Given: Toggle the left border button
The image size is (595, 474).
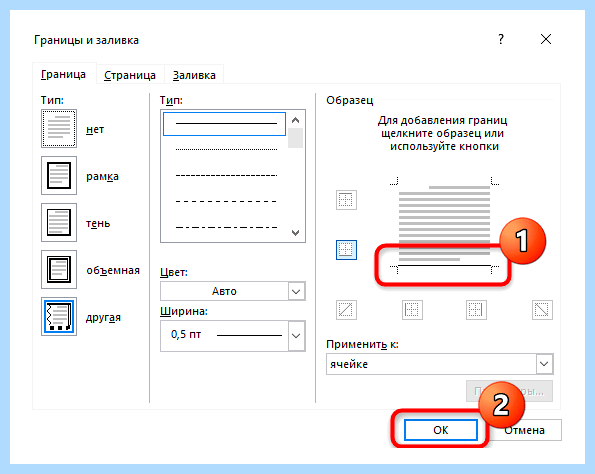Looking at the screenshot, I should [x=412, y=310].
